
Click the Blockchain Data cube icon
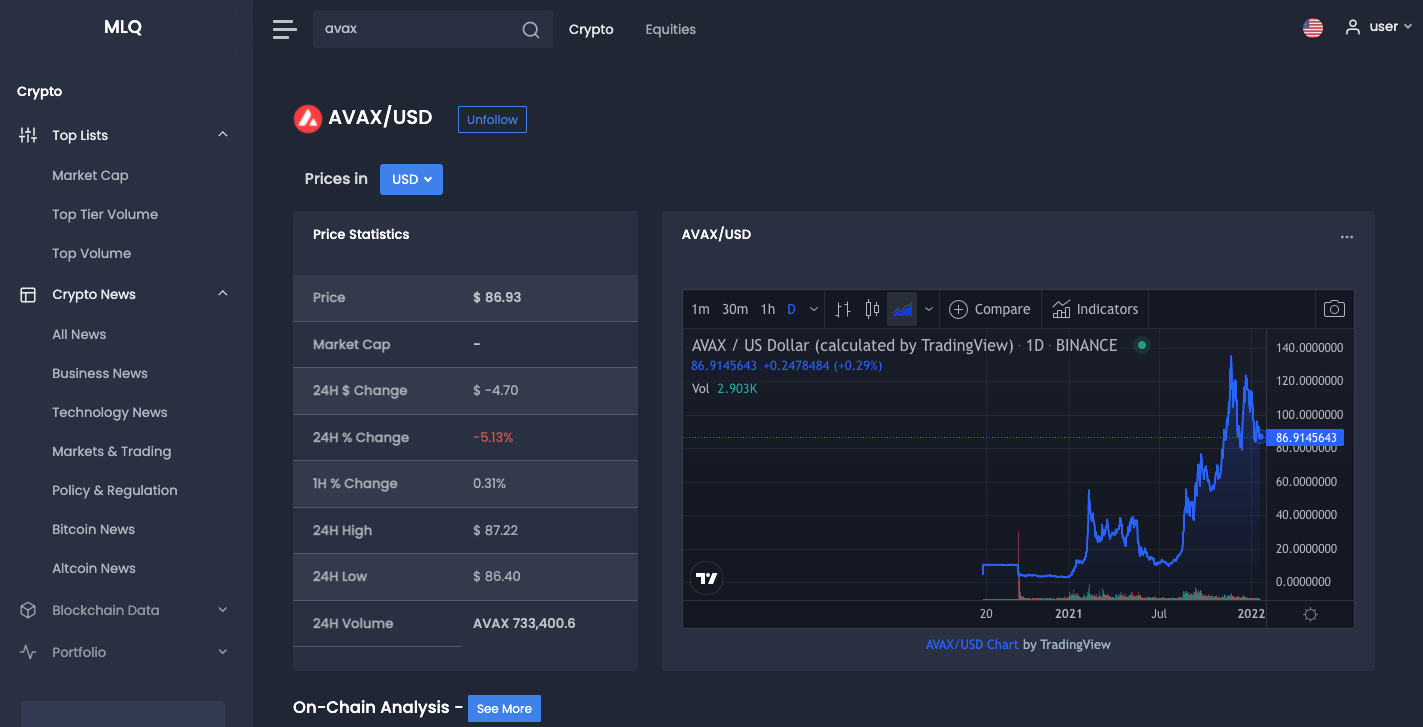28,610
